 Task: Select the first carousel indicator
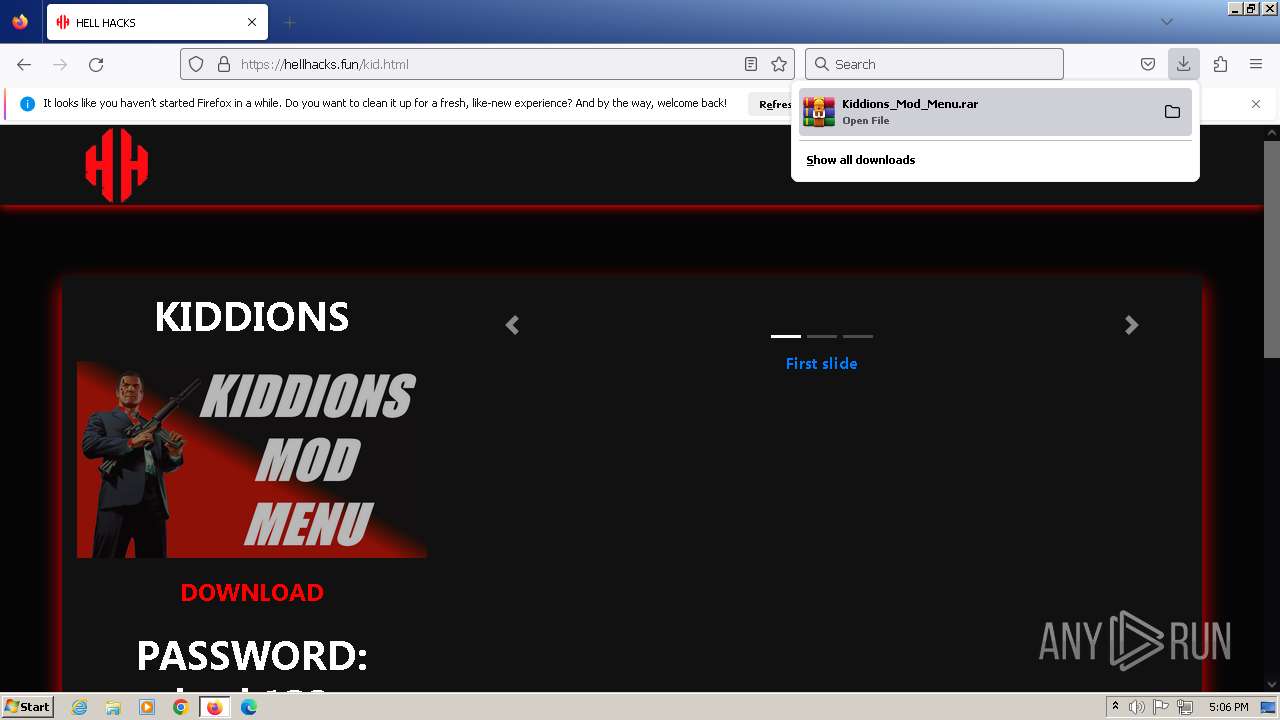(x=786, y=336)
